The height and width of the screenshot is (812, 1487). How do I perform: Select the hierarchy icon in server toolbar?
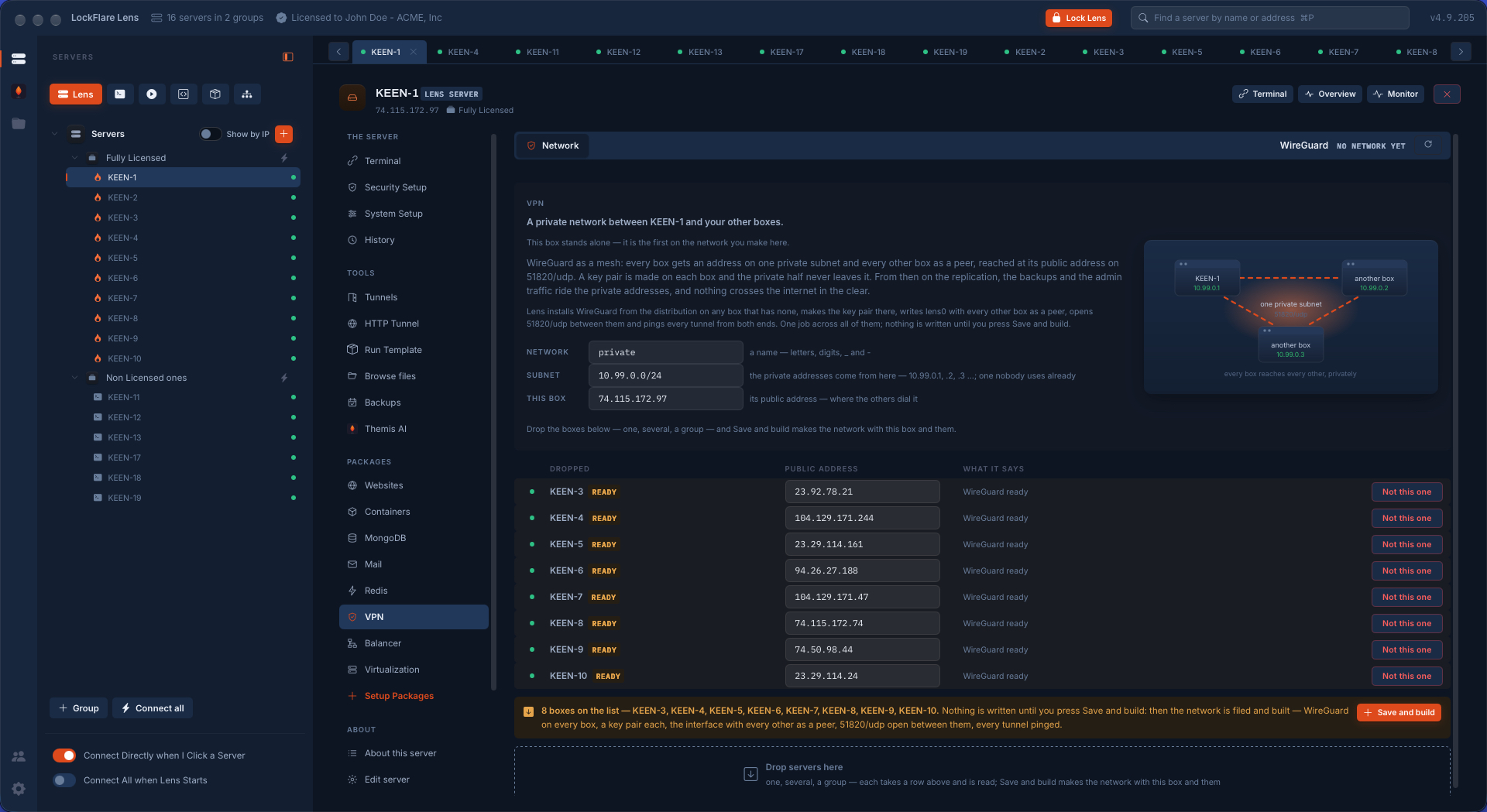point(247,94)
